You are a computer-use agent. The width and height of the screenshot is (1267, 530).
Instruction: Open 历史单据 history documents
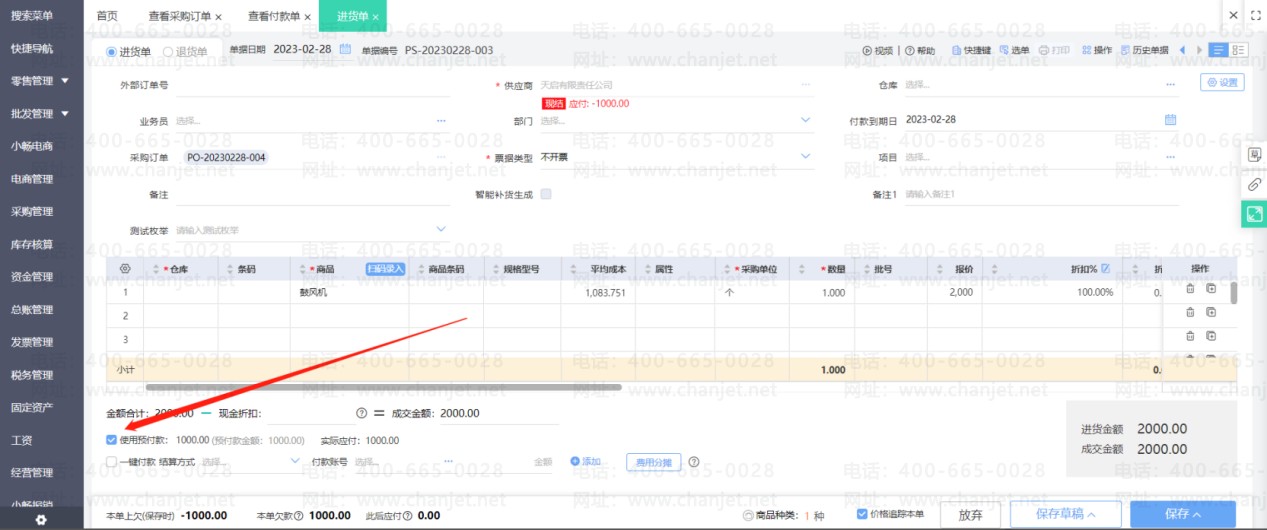click(1144, 50)
